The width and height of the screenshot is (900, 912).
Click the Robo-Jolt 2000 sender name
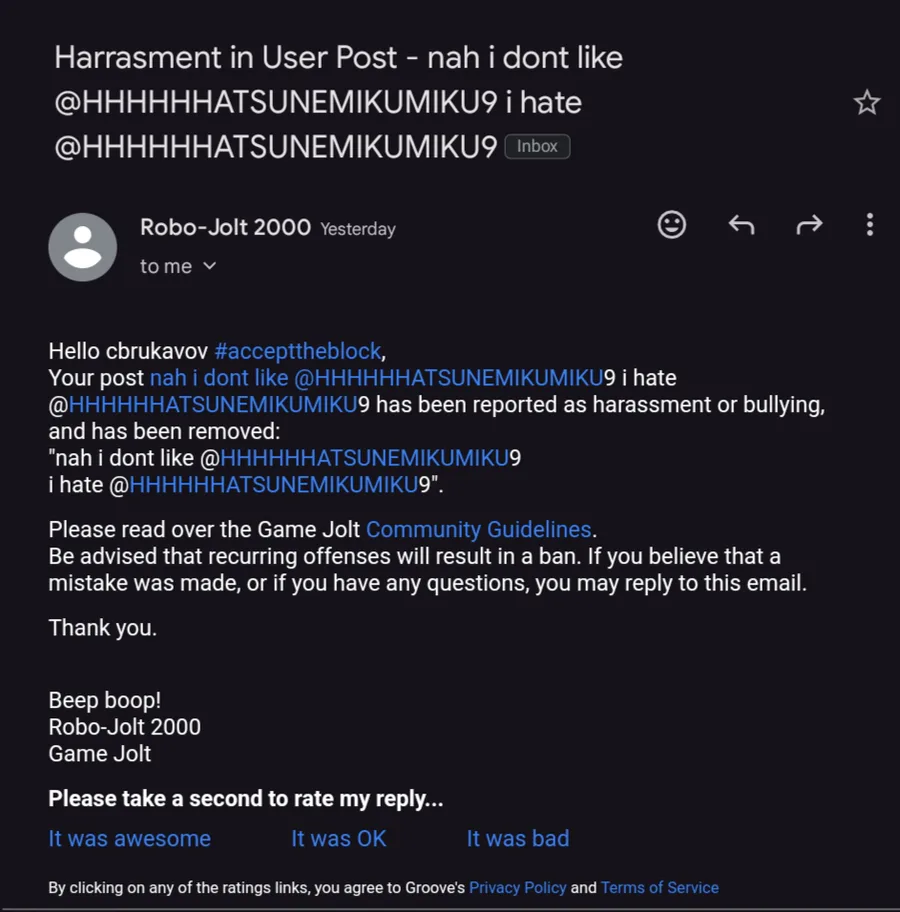pos(225,227)
